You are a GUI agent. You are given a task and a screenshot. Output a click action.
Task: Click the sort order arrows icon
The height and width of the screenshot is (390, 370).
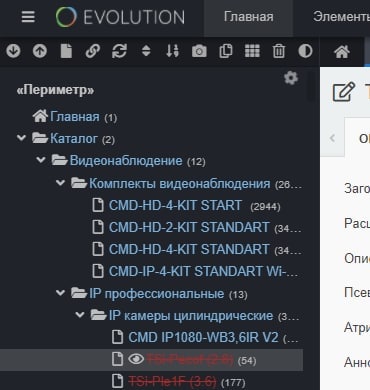click(x=172, y=51)
